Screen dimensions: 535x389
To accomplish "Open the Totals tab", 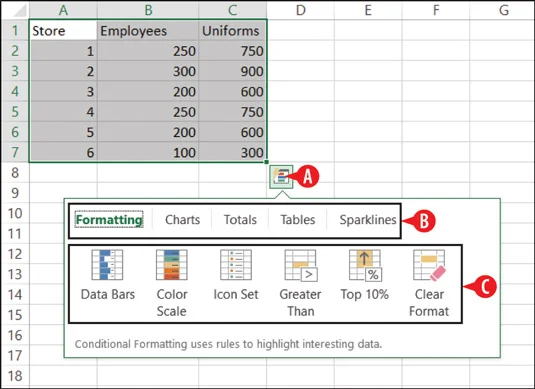I will (x=240, y=220).
